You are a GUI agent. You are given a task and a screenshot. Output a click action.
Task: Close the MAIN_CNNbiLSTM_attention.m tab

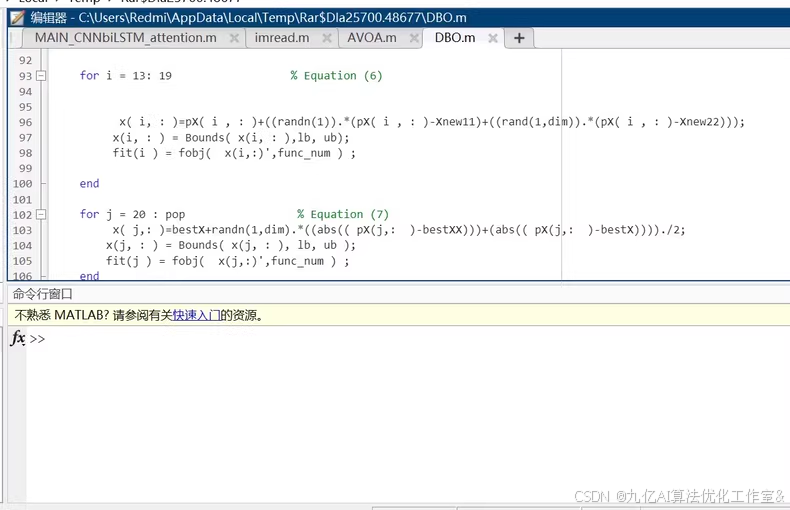234,38
